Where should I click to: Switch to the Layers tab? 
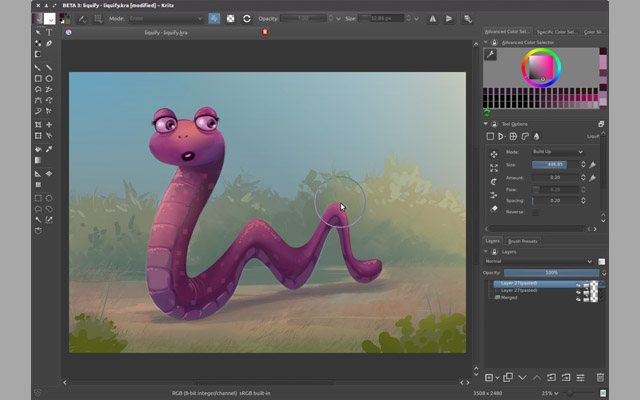(493, 241)
